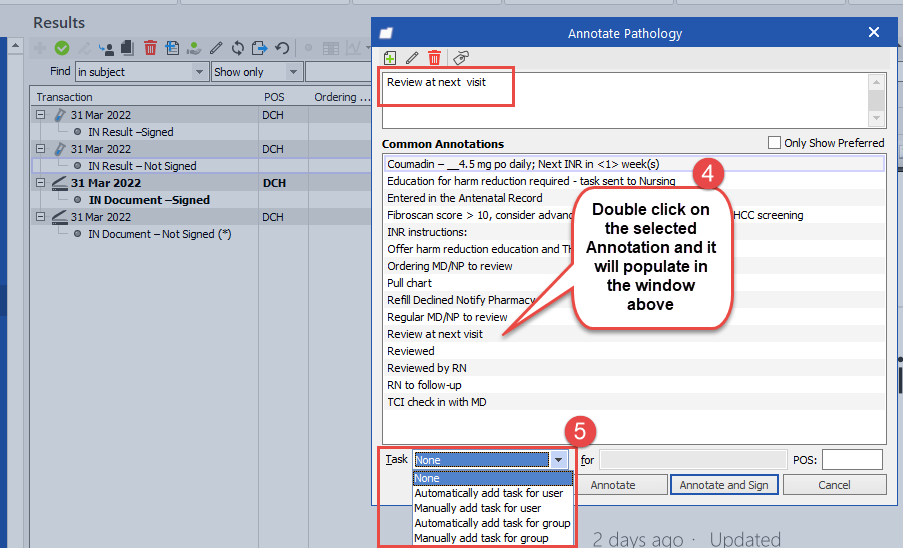Choose 'Manually add task for group' option

point(482,538)
